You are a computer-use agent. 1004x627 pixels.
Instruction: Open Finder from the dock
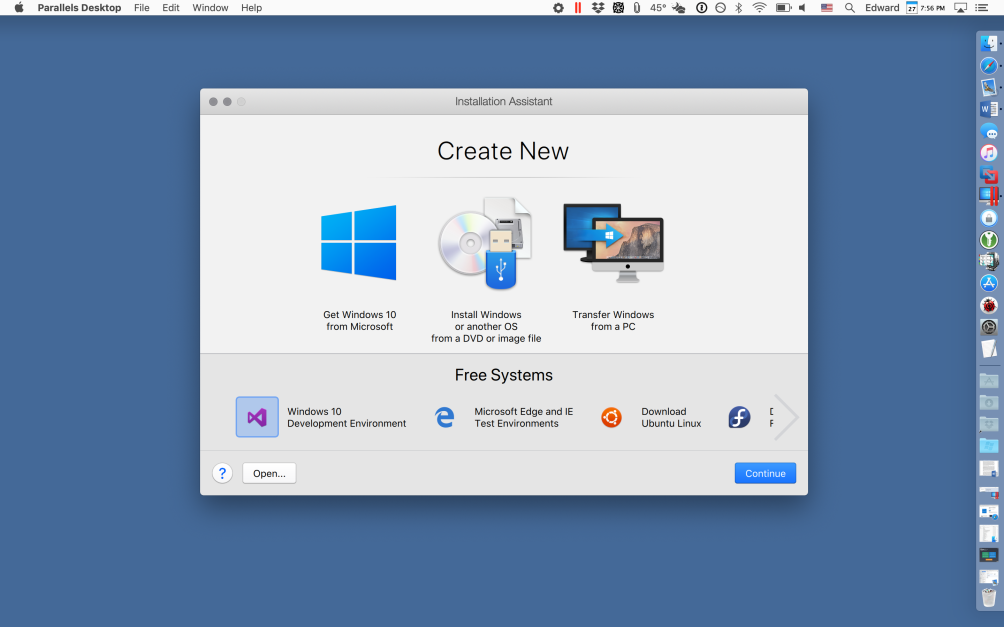click(x=989, y=44)
